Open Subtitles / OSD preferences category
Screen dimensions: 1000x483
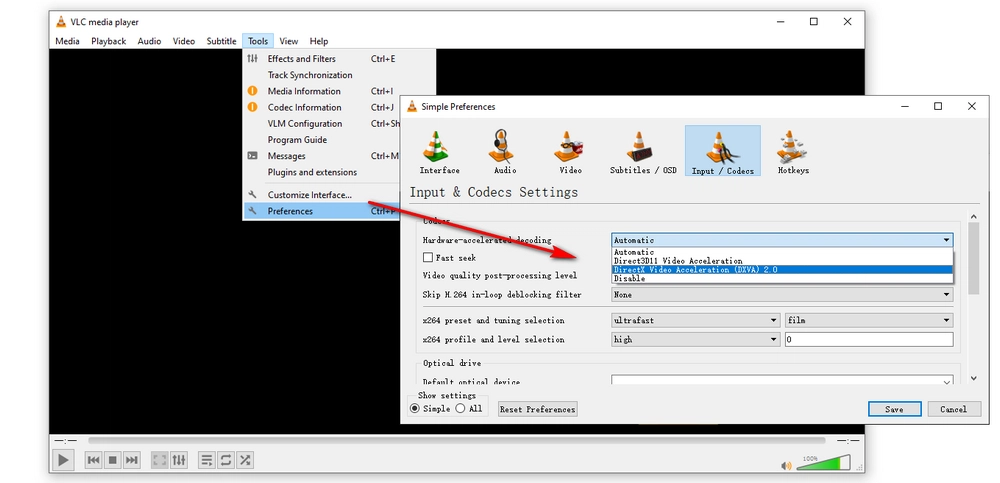click(643, 151)
